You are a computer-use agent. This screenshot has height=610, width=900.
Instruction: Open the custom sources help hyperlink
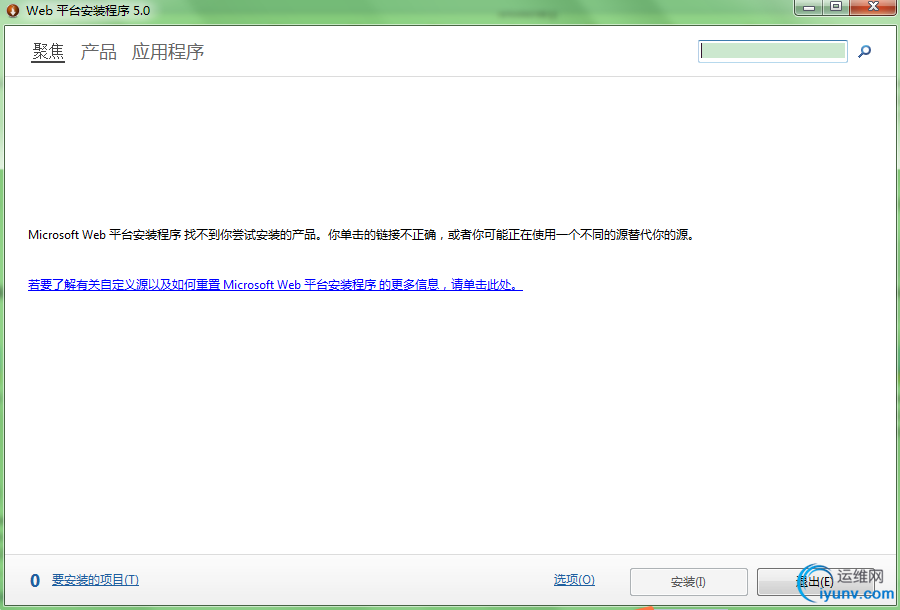272,284
